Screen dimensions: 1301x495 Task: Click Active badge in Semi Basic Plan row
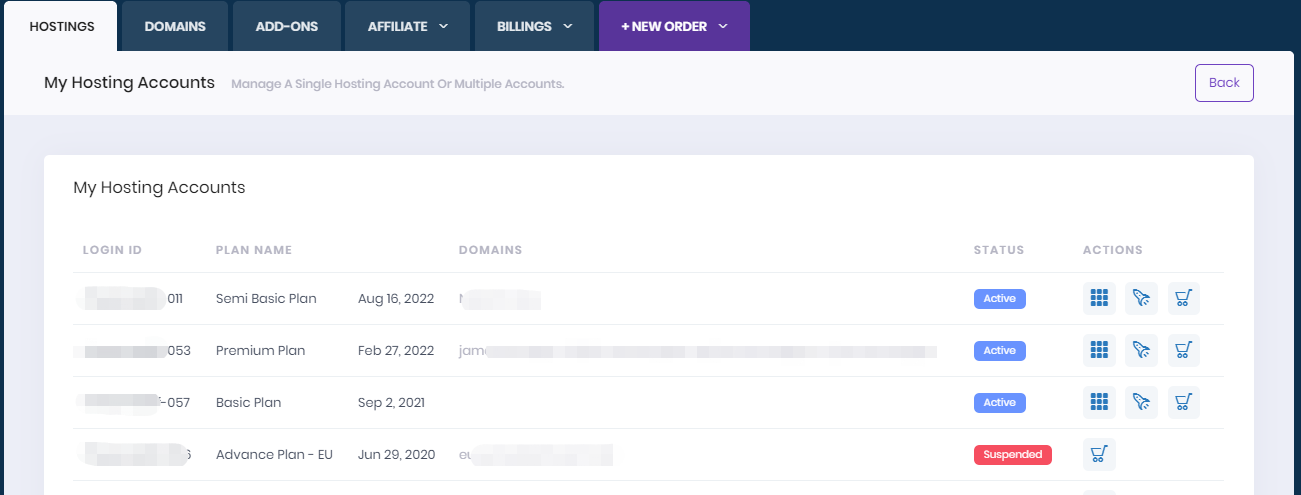(x=999, y=298)
